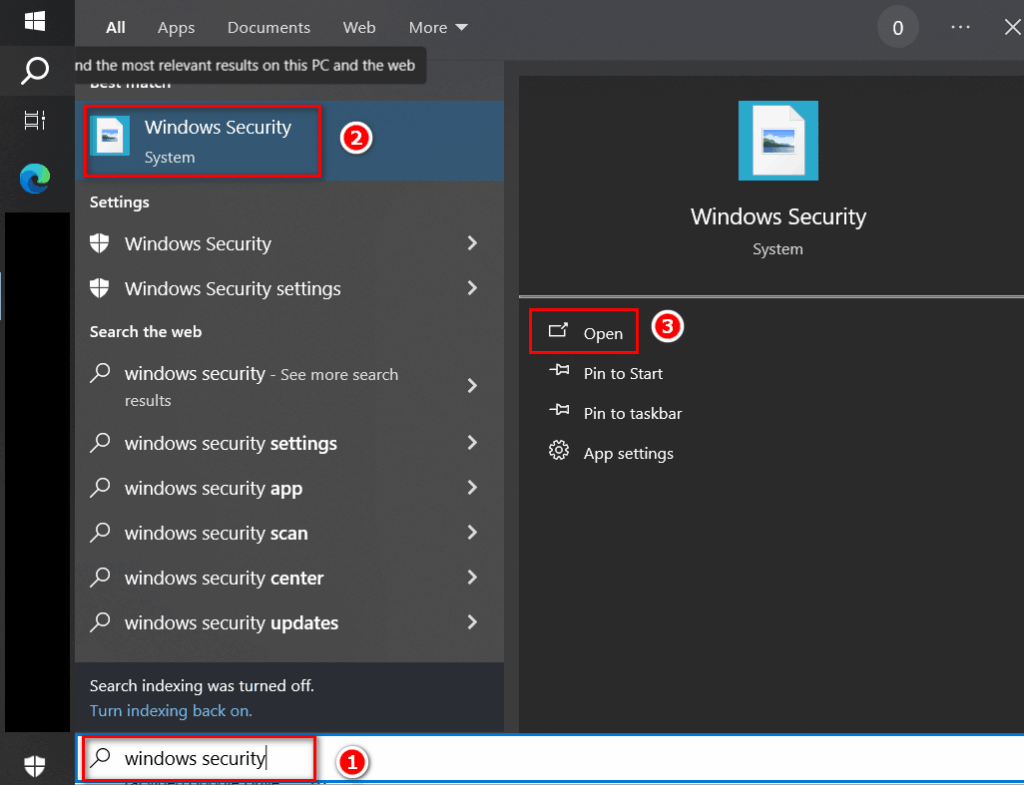Viewport: 1024px width, 785px height.
Task: Expand the 'Windows Security settings' entry chevron
Action: point(472,288)
